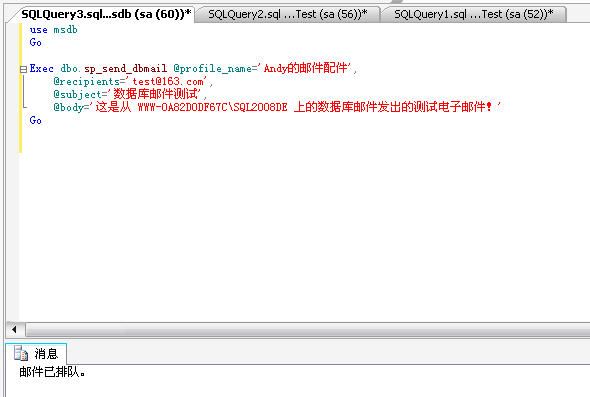Click the messages tab document icon
590x397 pixels.
[21, 353]
